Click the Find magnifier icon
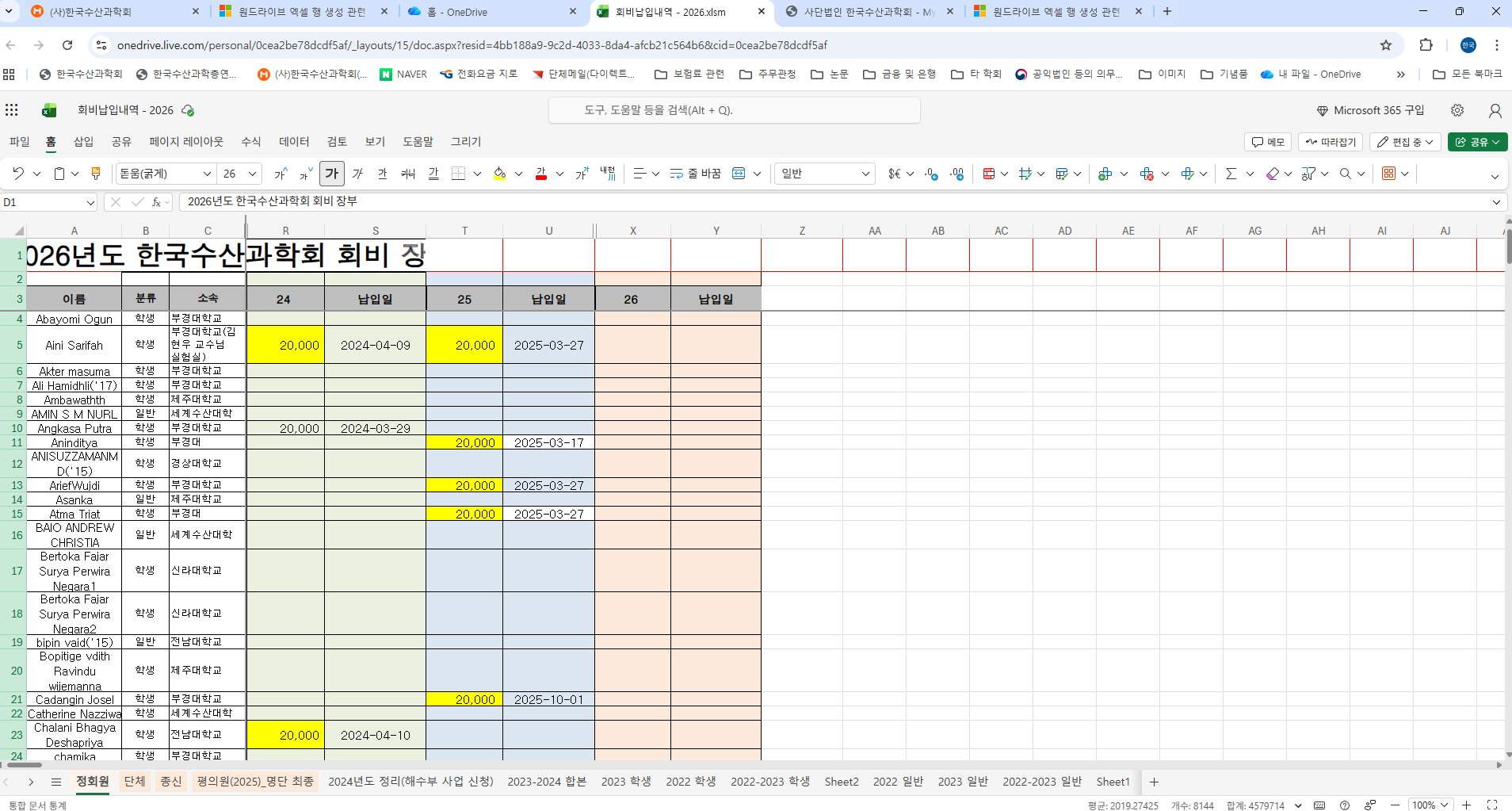This screenshot has width=1512, height=811. tap(1345, 174)
